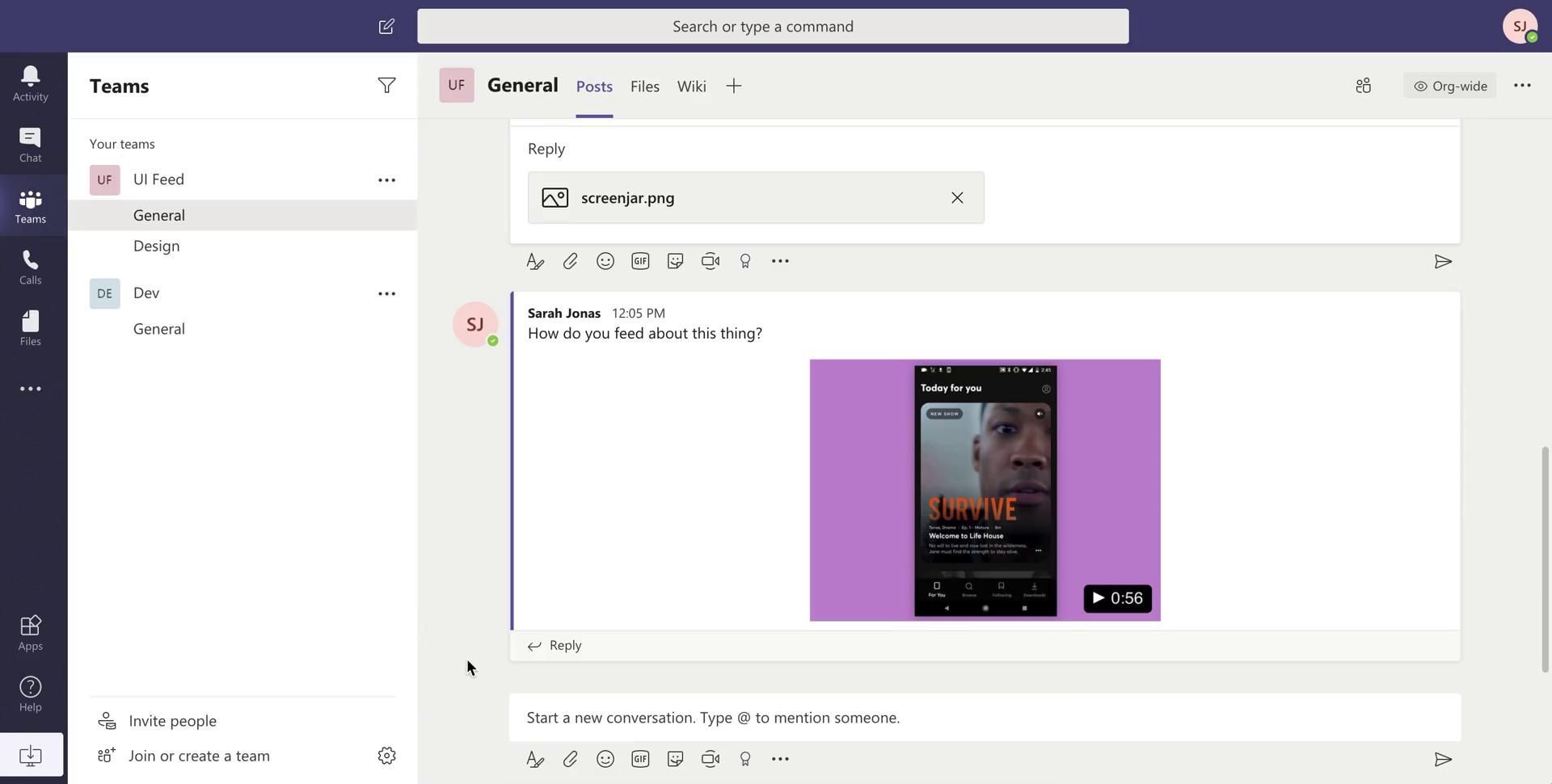Image resolution: width=1552 pixels, height=784 pixels.
Task: Expand channel more options ellipsis at top right
Action: click(x=1522, y=86)
